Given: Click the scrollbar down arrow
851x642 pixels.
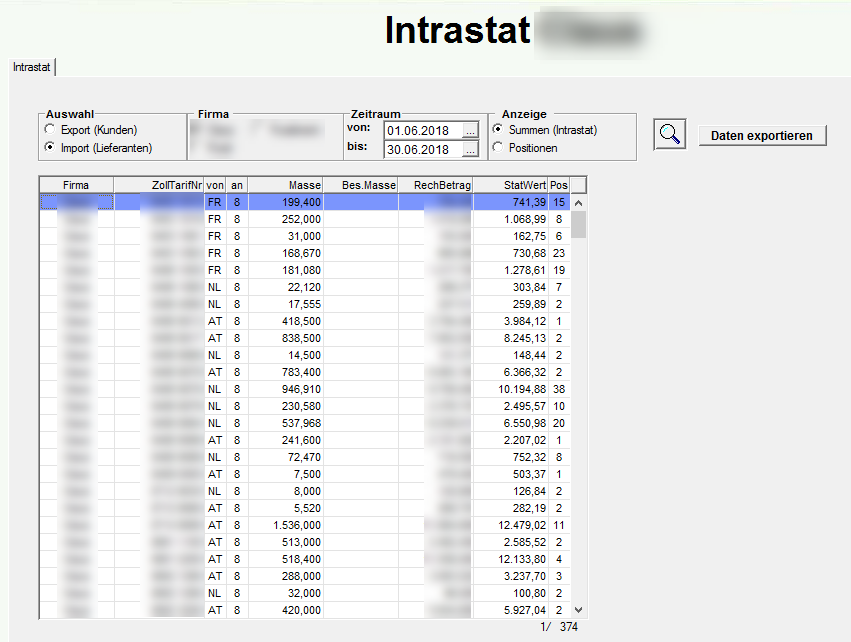Looking at the screenshot, I should (x=577, y=610).
